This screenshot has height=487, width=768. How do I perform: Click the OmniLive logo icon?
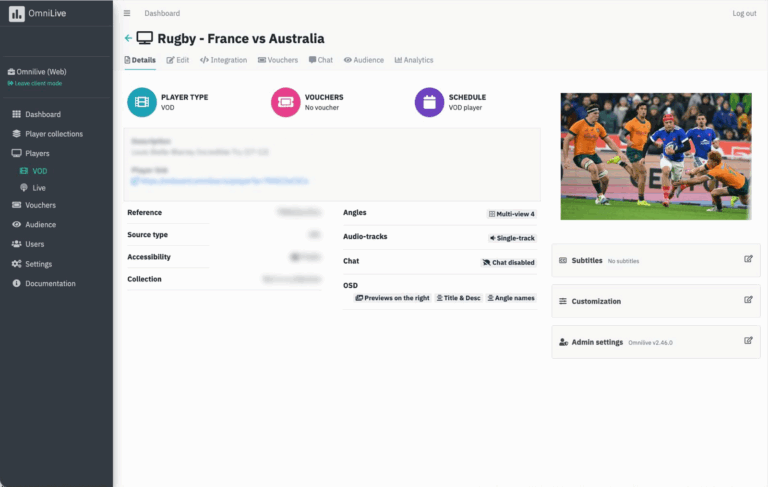17,14
